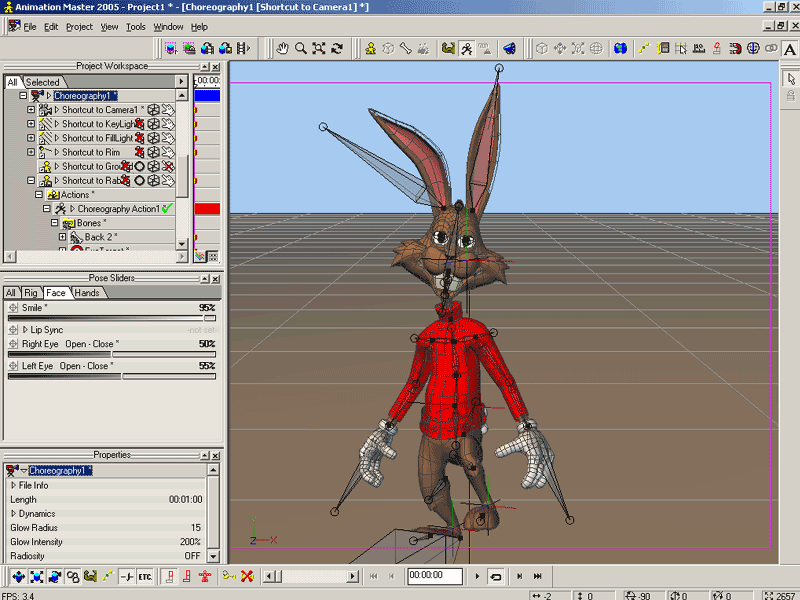This screenshot has width=800, height=600.
Task: Click the filmstrip icon with arrow
Action: click(243, 48)
